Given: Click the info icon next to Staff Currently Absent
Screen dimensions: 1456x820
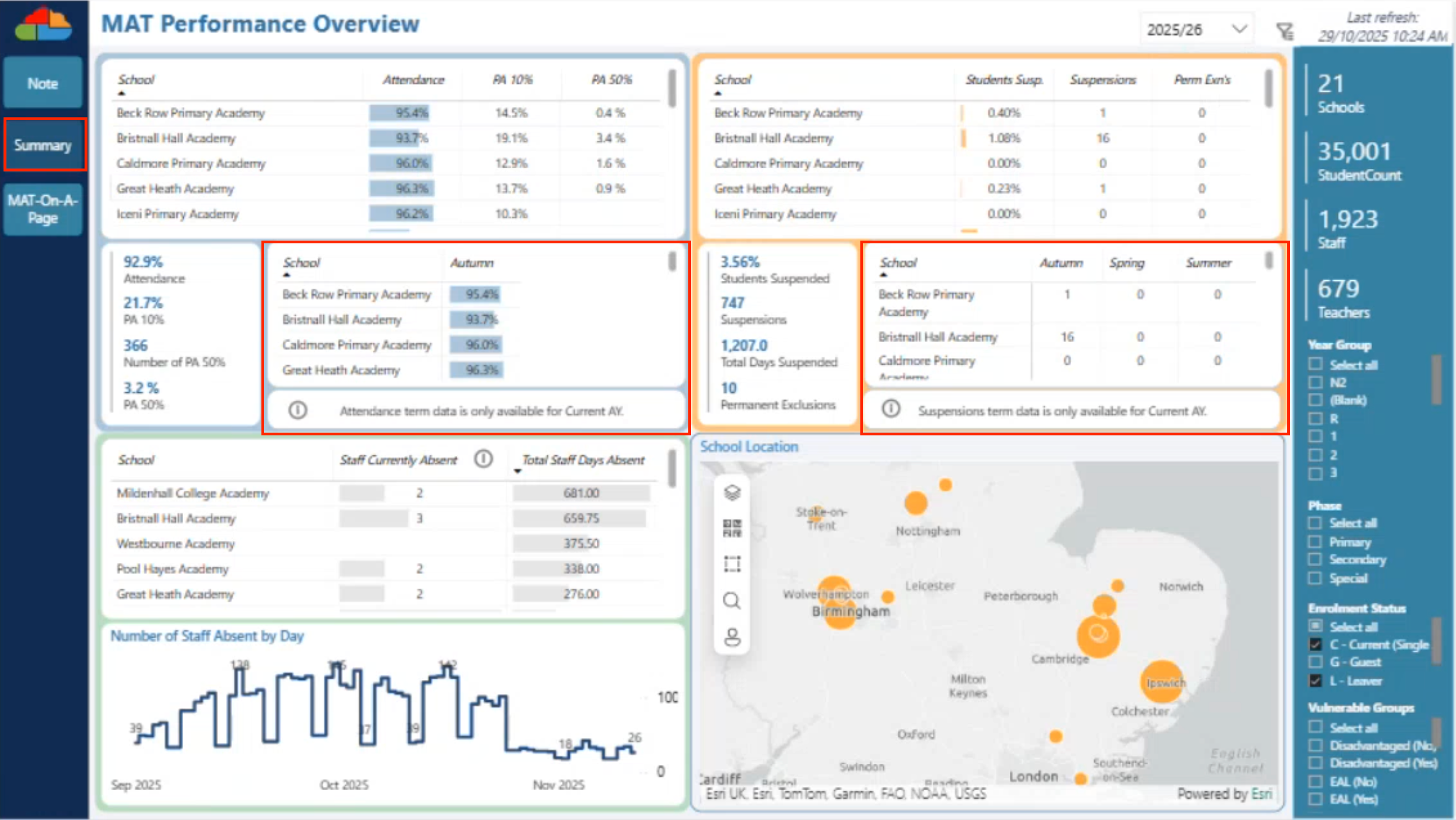Looking at the screenshot, I should (484, 460).
